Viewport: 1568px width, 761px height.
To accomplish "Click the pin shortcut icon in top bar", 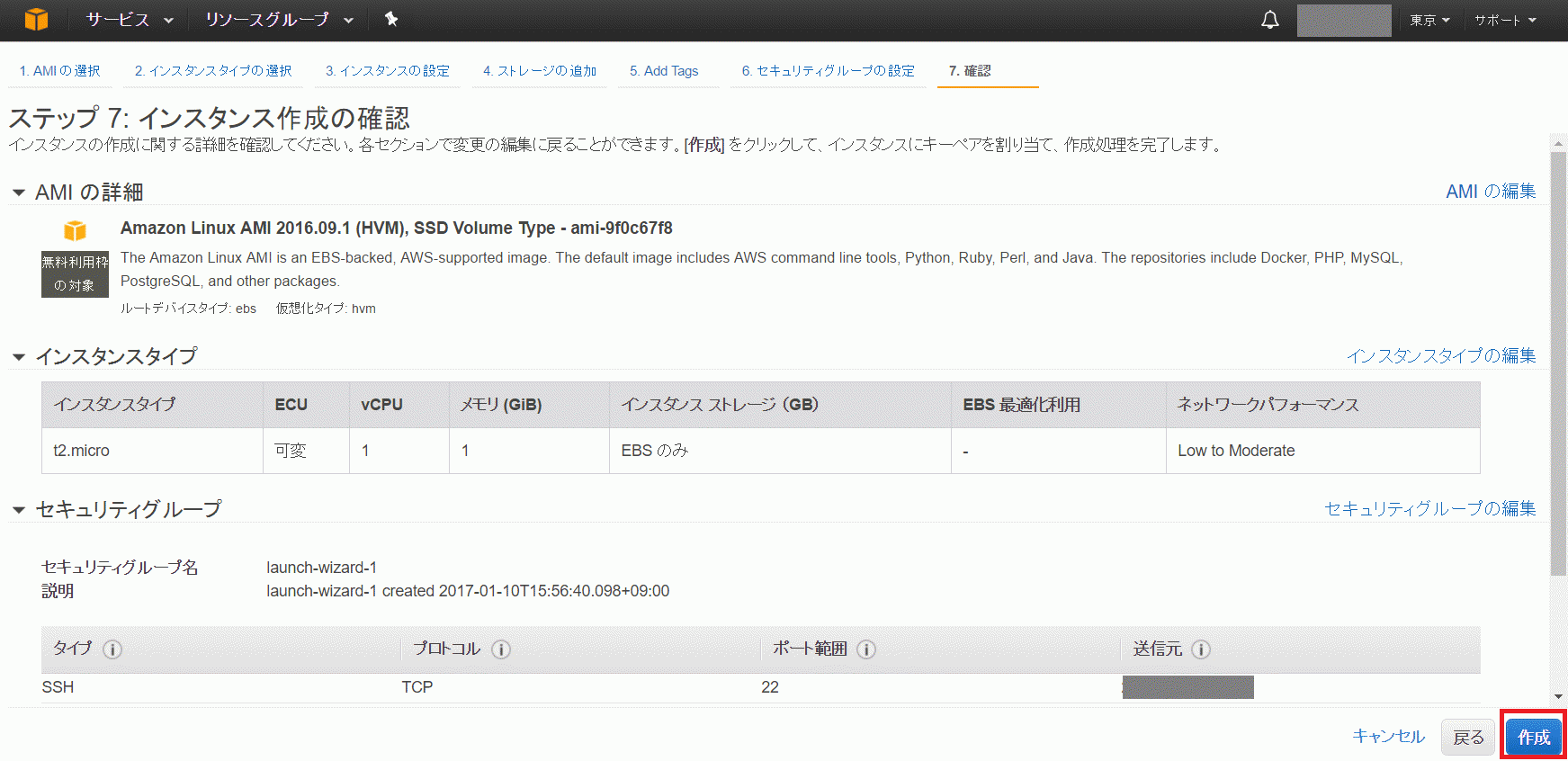I will click(x=390, y=19).
